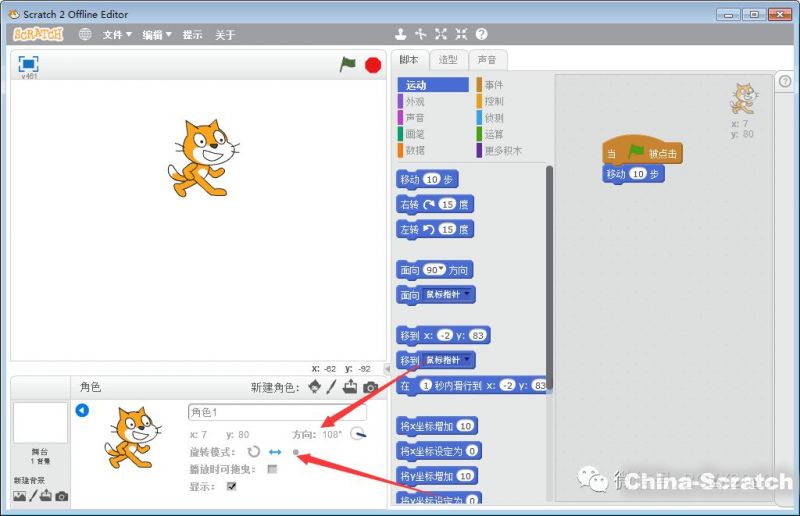Select the 控制 block category
The width and height of the screenshot is (800, 516).
tap(494, 101)
